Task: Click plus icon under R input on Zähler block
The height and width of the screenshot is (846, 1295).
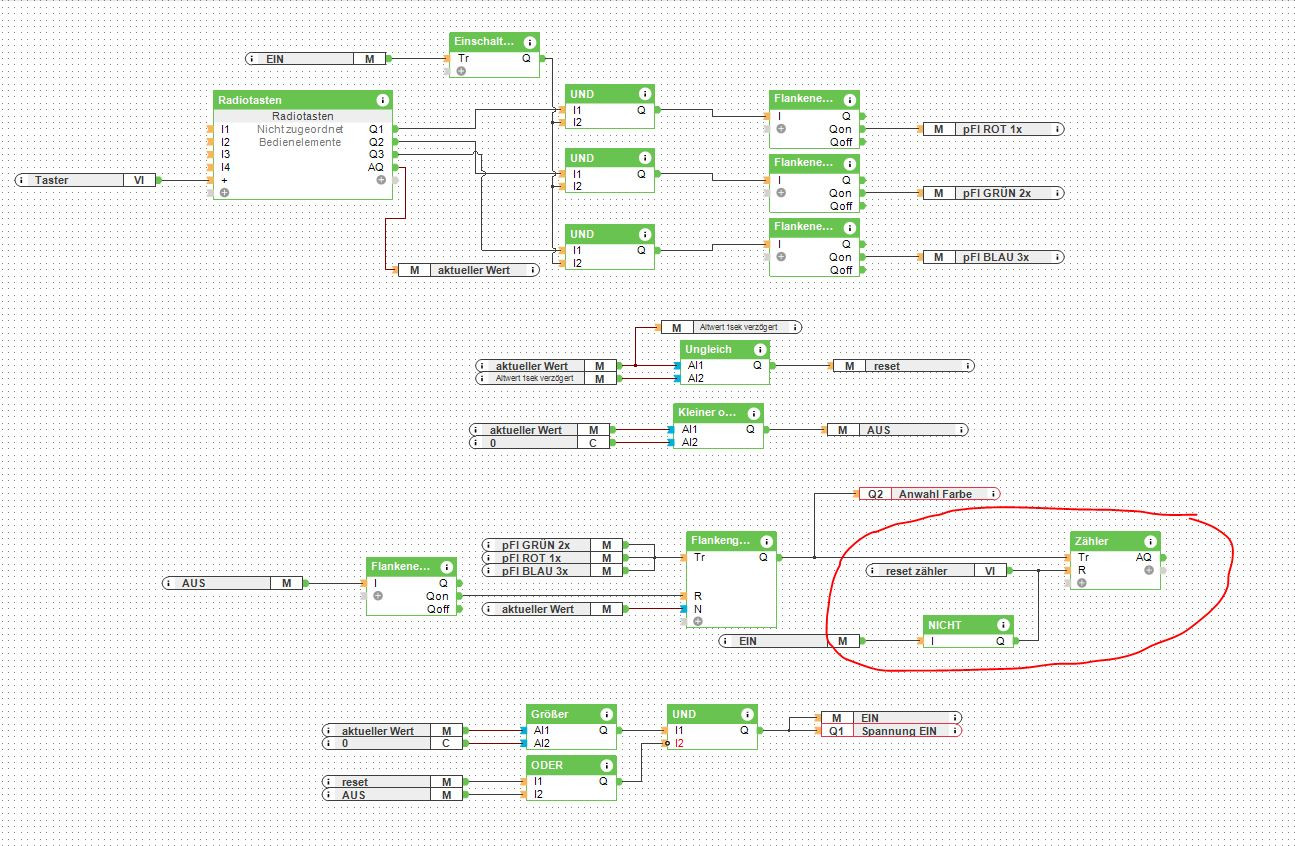Action: [1082, 583]
